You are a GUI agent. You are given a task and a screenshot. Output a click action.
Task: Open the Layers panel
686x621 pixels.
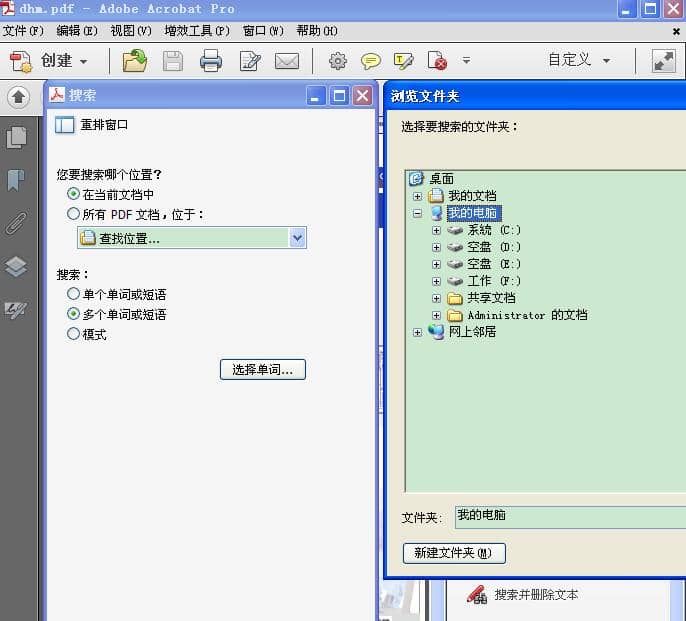(x=16, y=267)
